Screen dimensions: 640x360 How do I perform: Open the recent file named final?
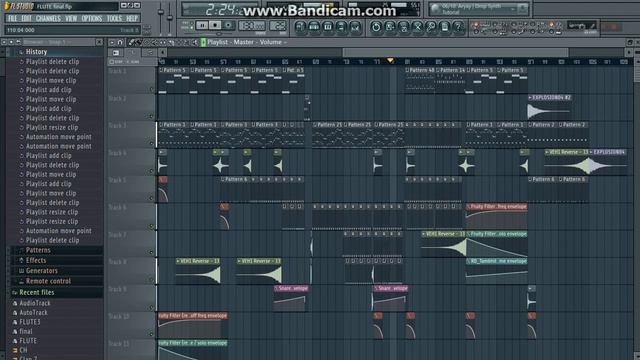[25, 331]
